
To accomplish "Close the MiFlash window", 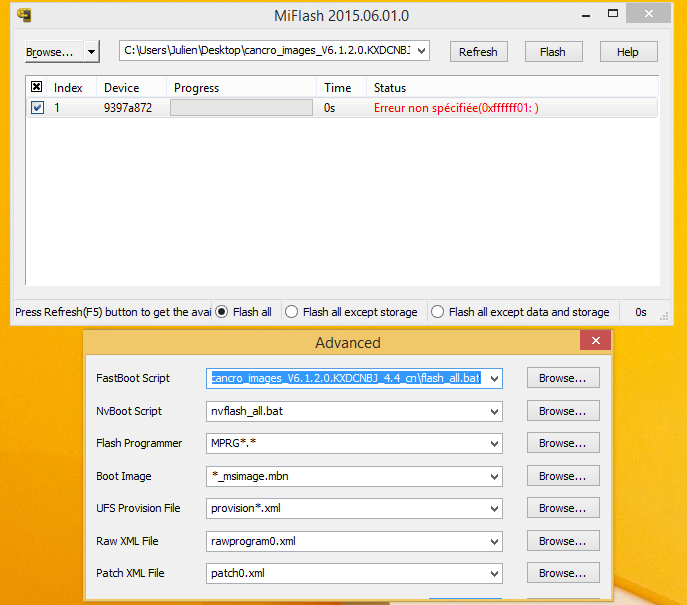I will point(648,14).
